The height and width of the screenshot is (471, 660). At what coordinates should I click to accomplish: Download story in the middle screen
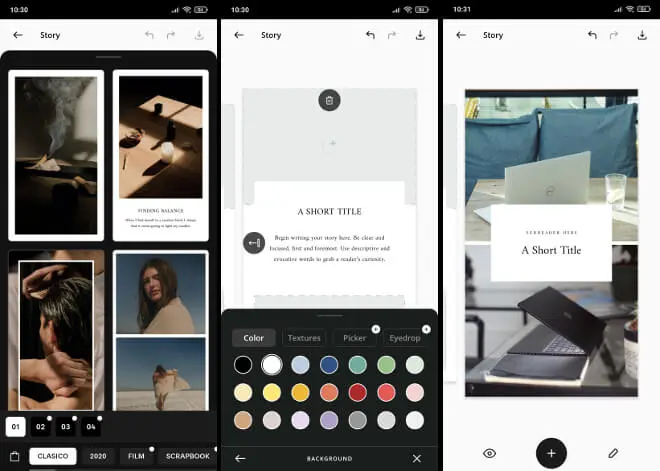420,35
